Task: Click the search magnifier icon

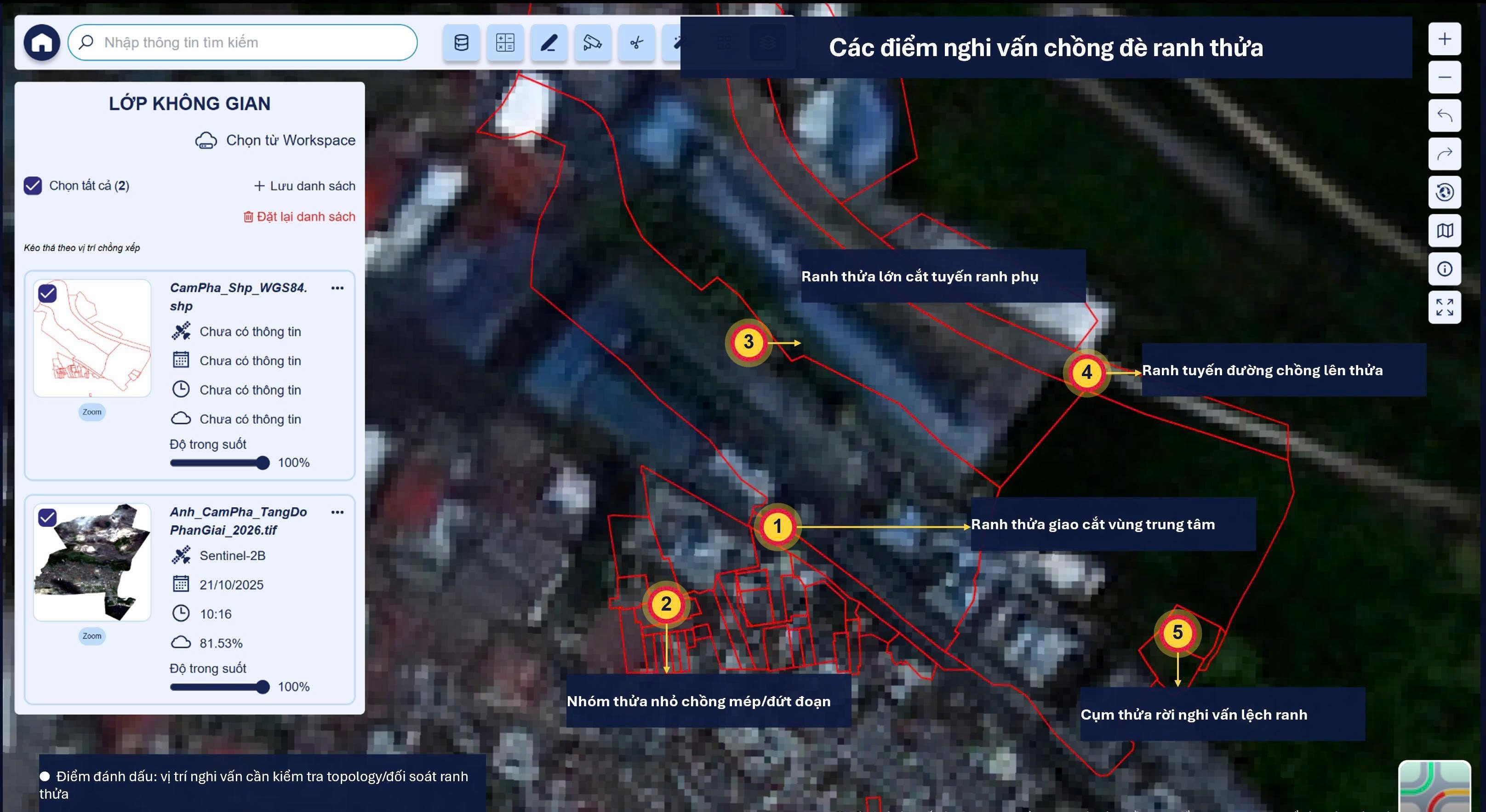Action: point(86,42)
